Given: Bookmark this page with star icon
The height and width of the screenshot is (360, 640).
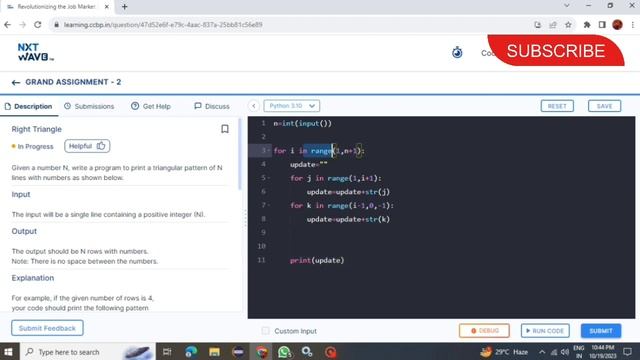Looking at the screenshot, I should pyautogui.click(x=568, y=25).
